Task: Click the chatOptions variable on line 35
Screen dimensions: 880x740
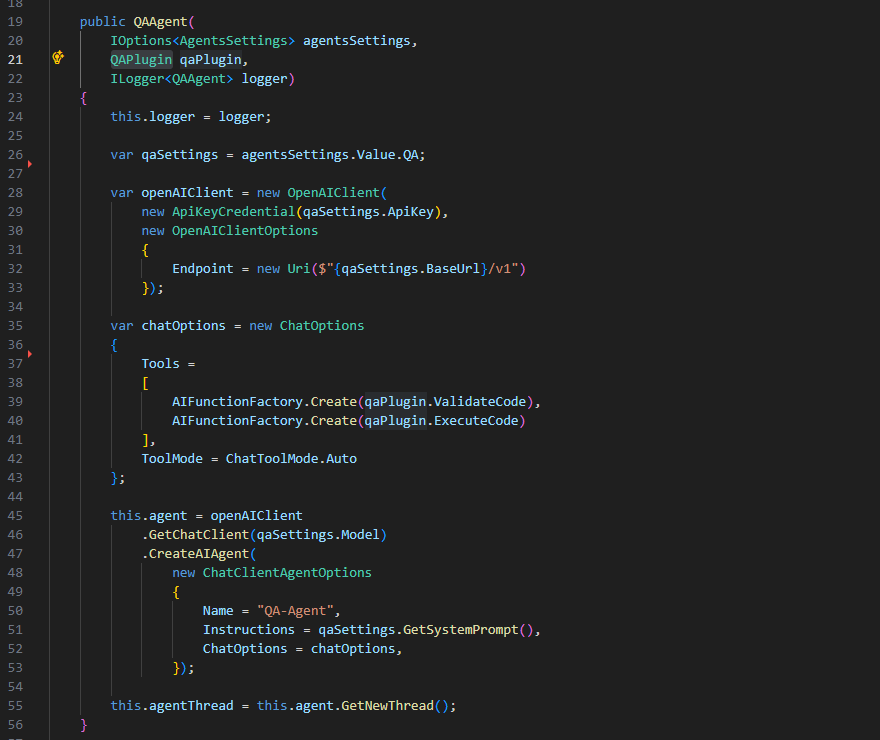Action: click(x=184, y=326)
